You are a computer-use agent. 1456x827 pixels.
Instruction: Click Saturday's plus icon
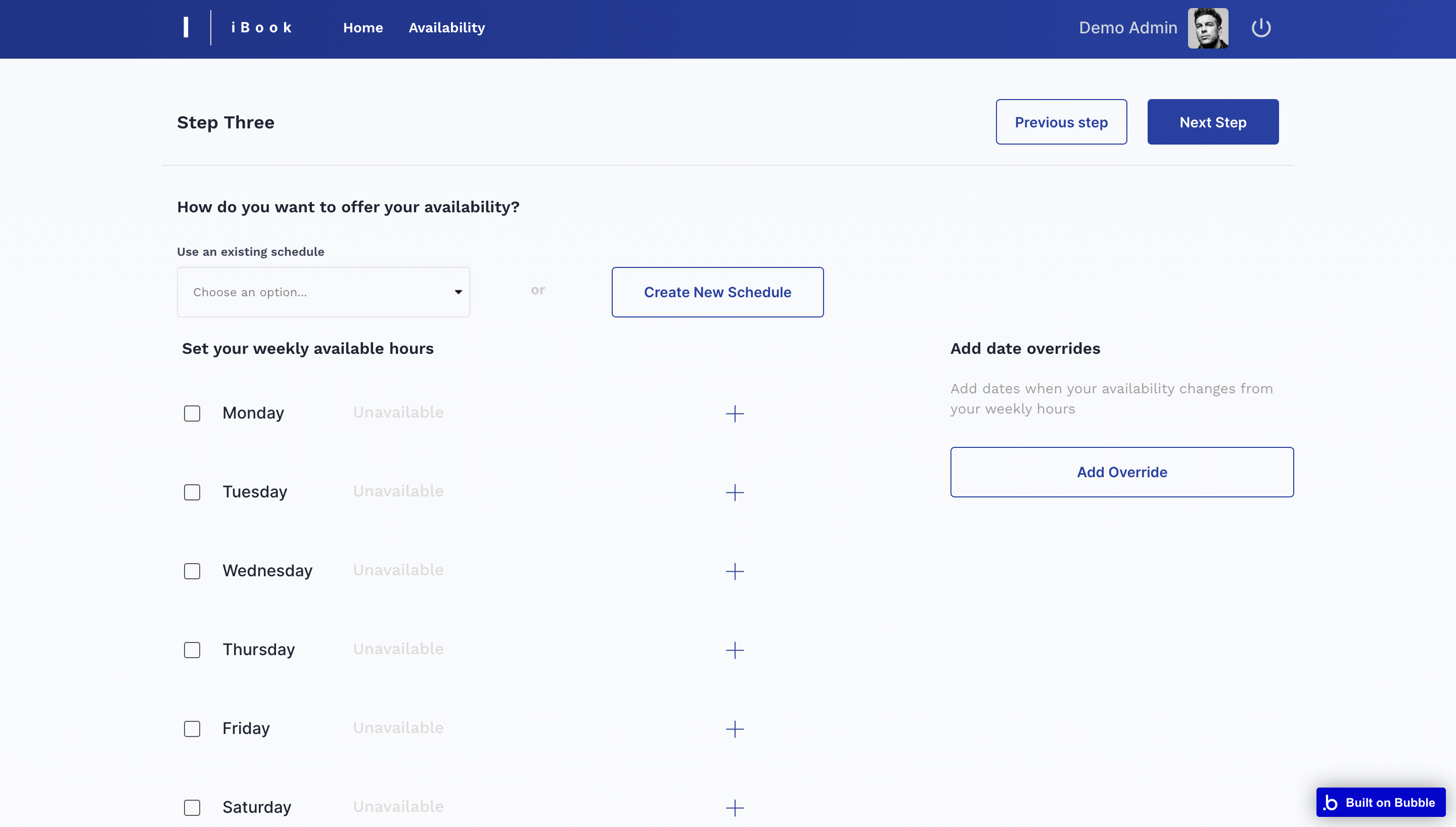click(x=734, y=807)
